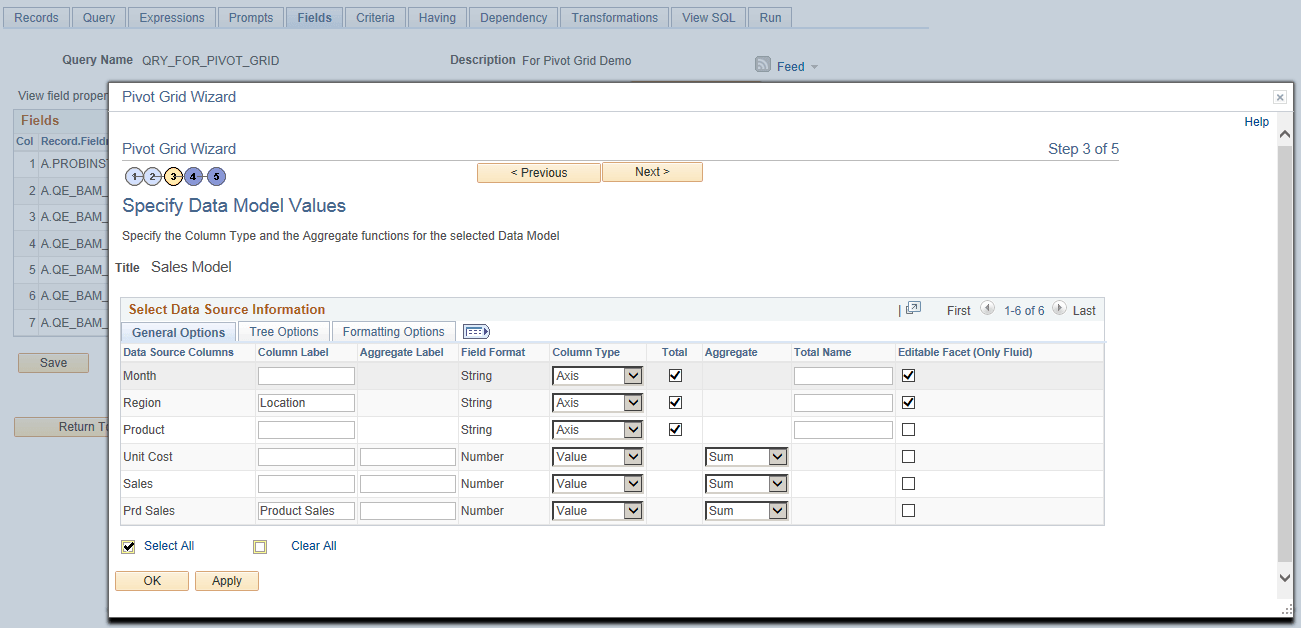The width and height of the screenshot is (1301, 628).
Task: Open the Help link
Action: pos(1256,121)
